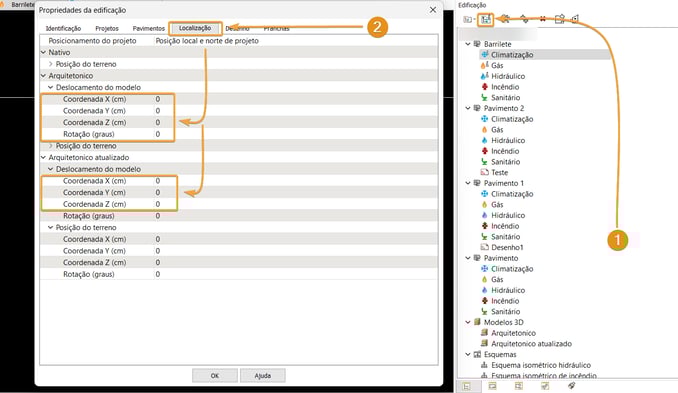Click Posicionamento do projeto value field
Viewport: 678px width, 393px height.
296,41
